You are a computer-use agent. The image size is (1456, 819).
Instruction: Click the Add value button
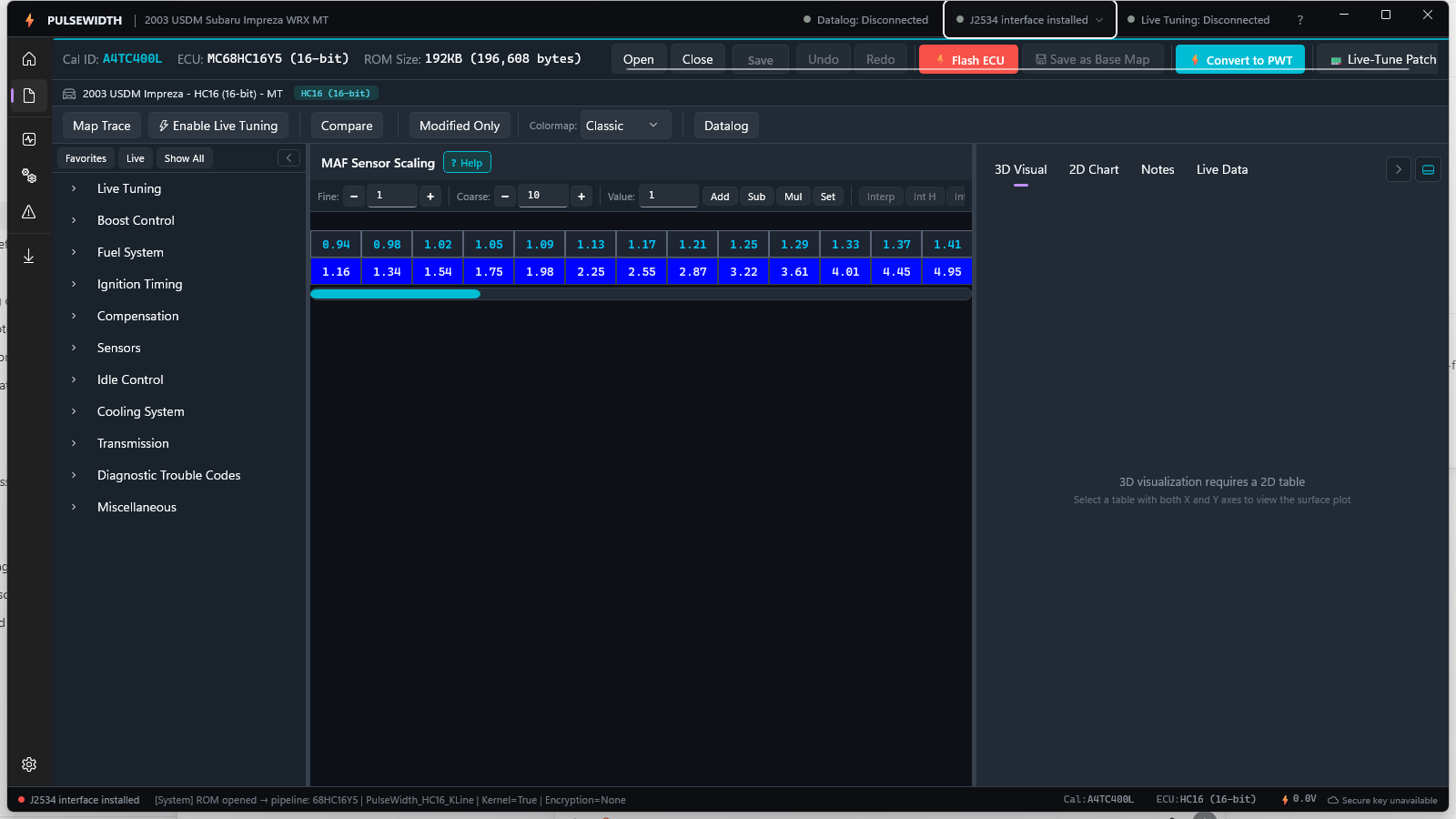pyautogui.click(x=720, y=197)
